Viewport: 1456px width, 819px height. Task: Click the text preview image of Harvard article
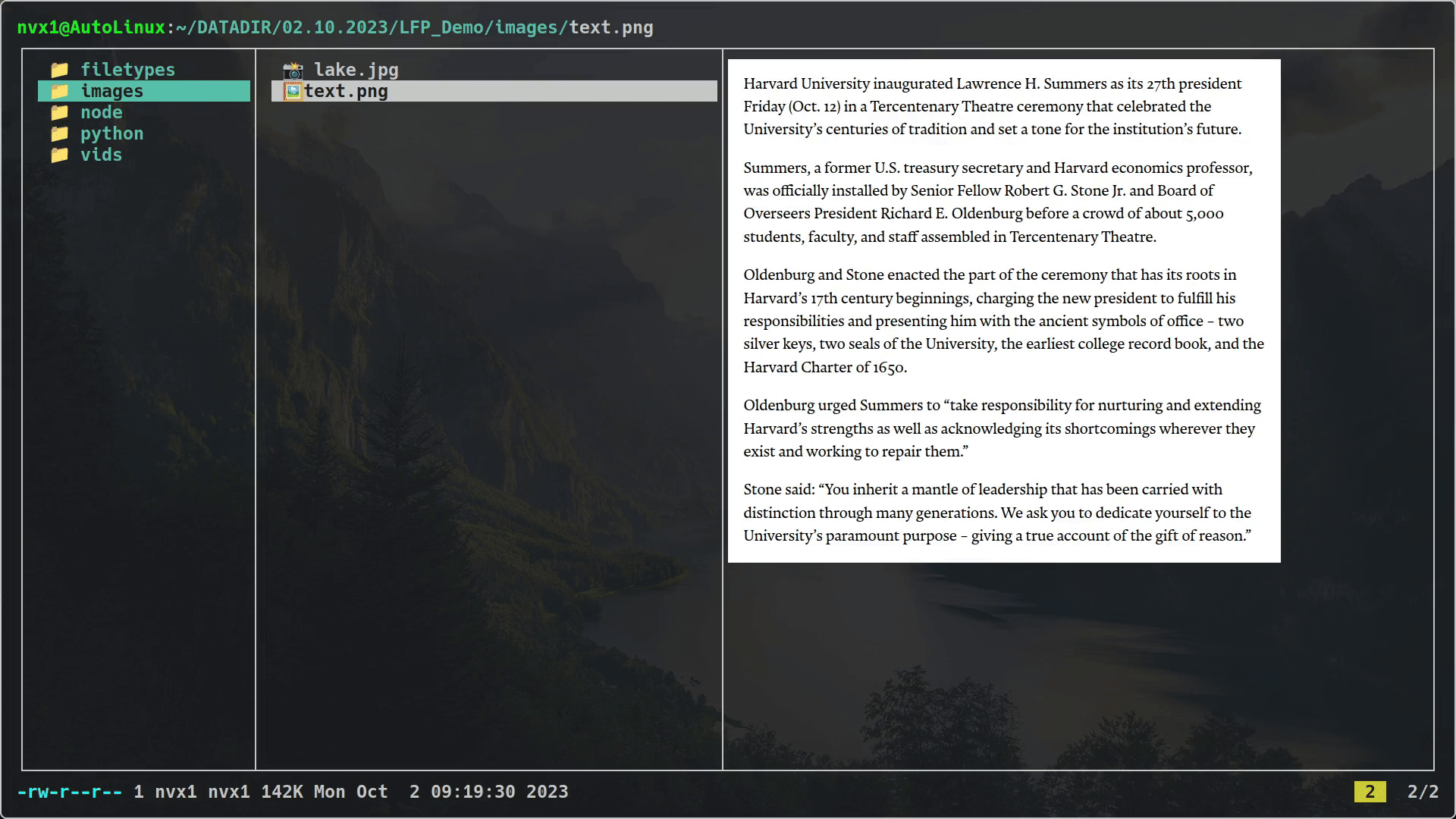tap(1004, 311)
